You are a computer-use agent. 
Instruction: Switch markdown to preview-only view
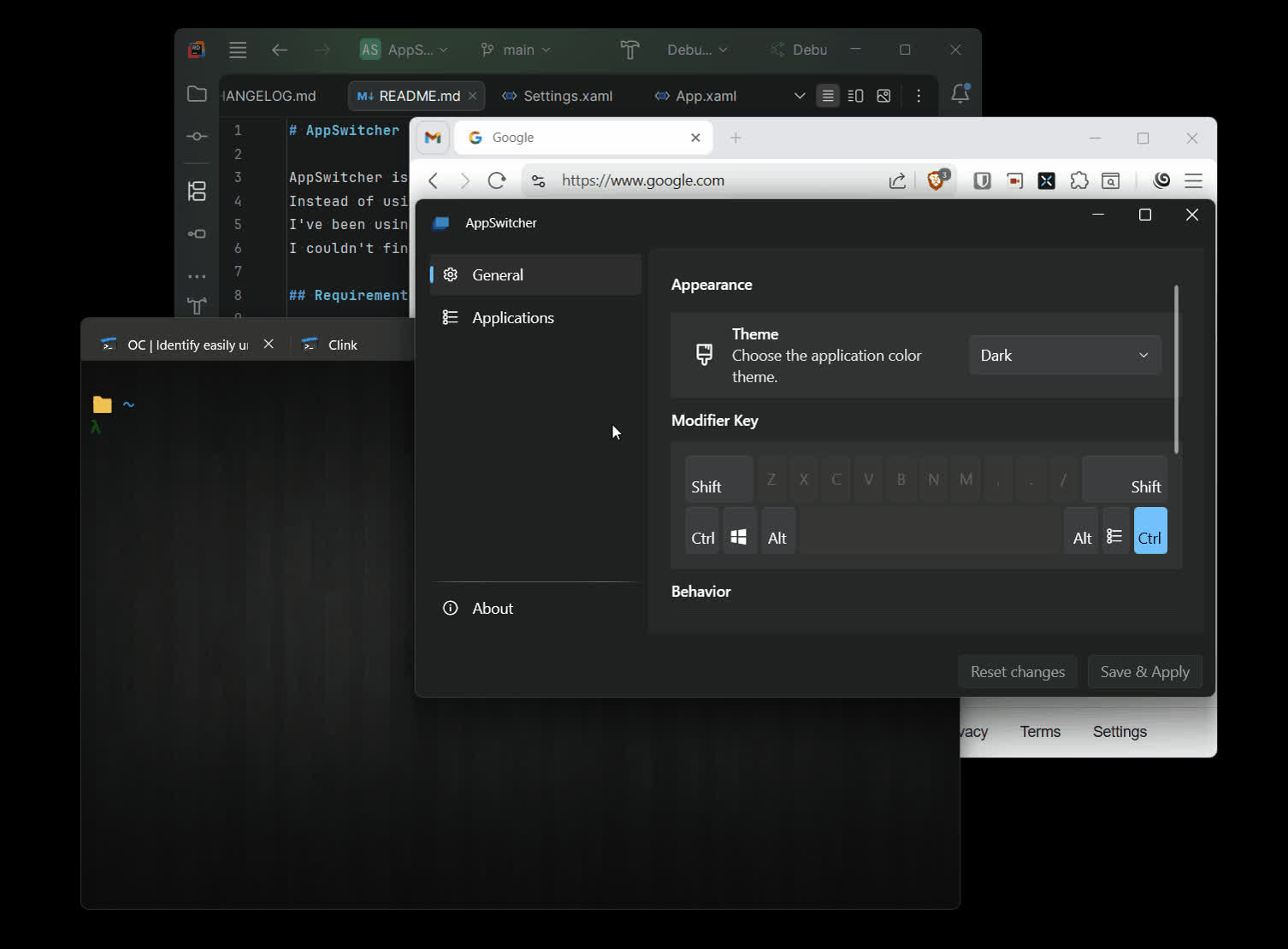(x=883, y=96)
